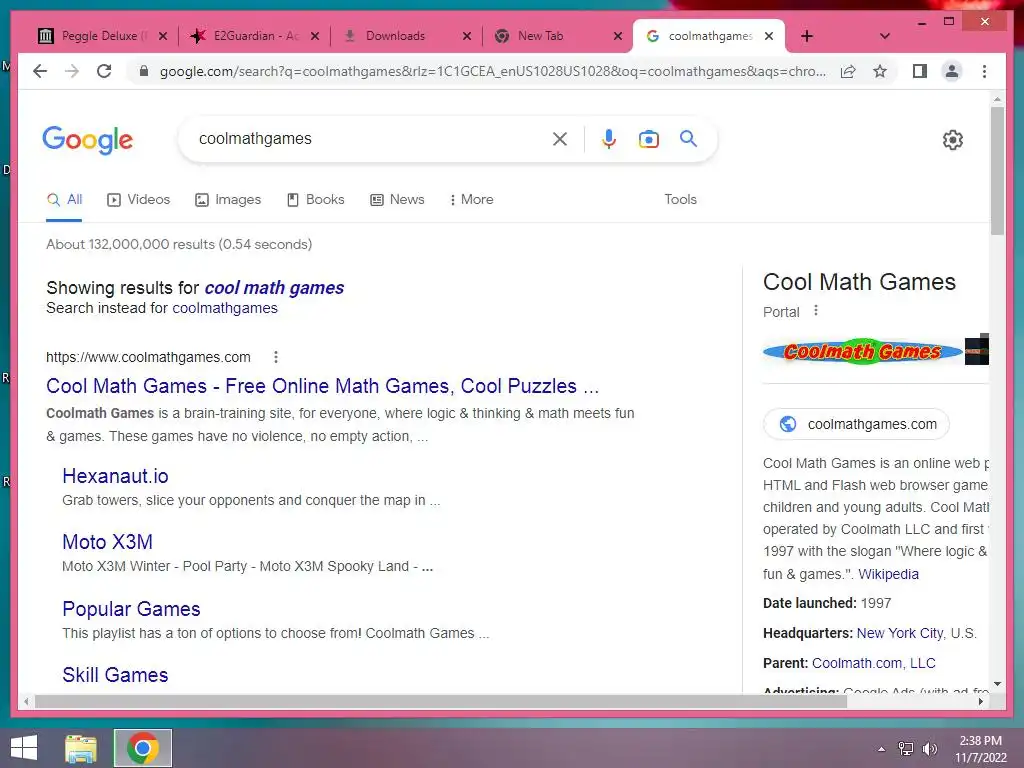Go back using the browser back arrow
Screen dimensions: 1024x768
click(40, 71)
